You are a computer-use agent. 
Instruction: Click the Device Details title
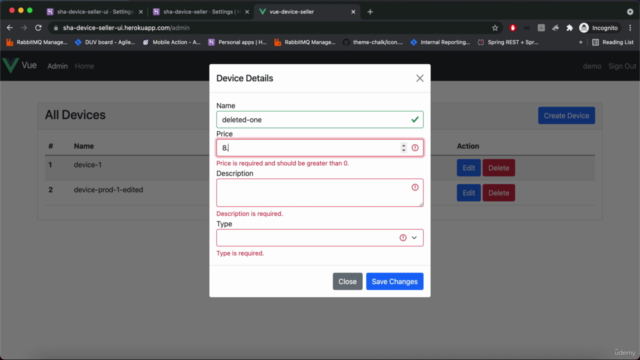pos(244,78)
